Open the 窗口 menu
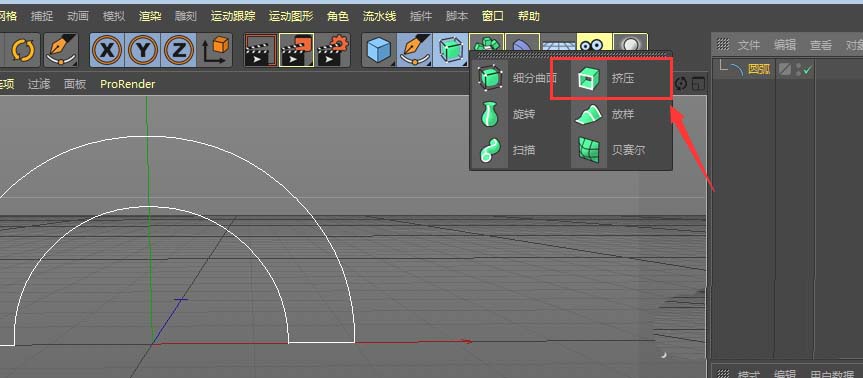Viewport: 863px width, 378px height. (x=493, y=17)
